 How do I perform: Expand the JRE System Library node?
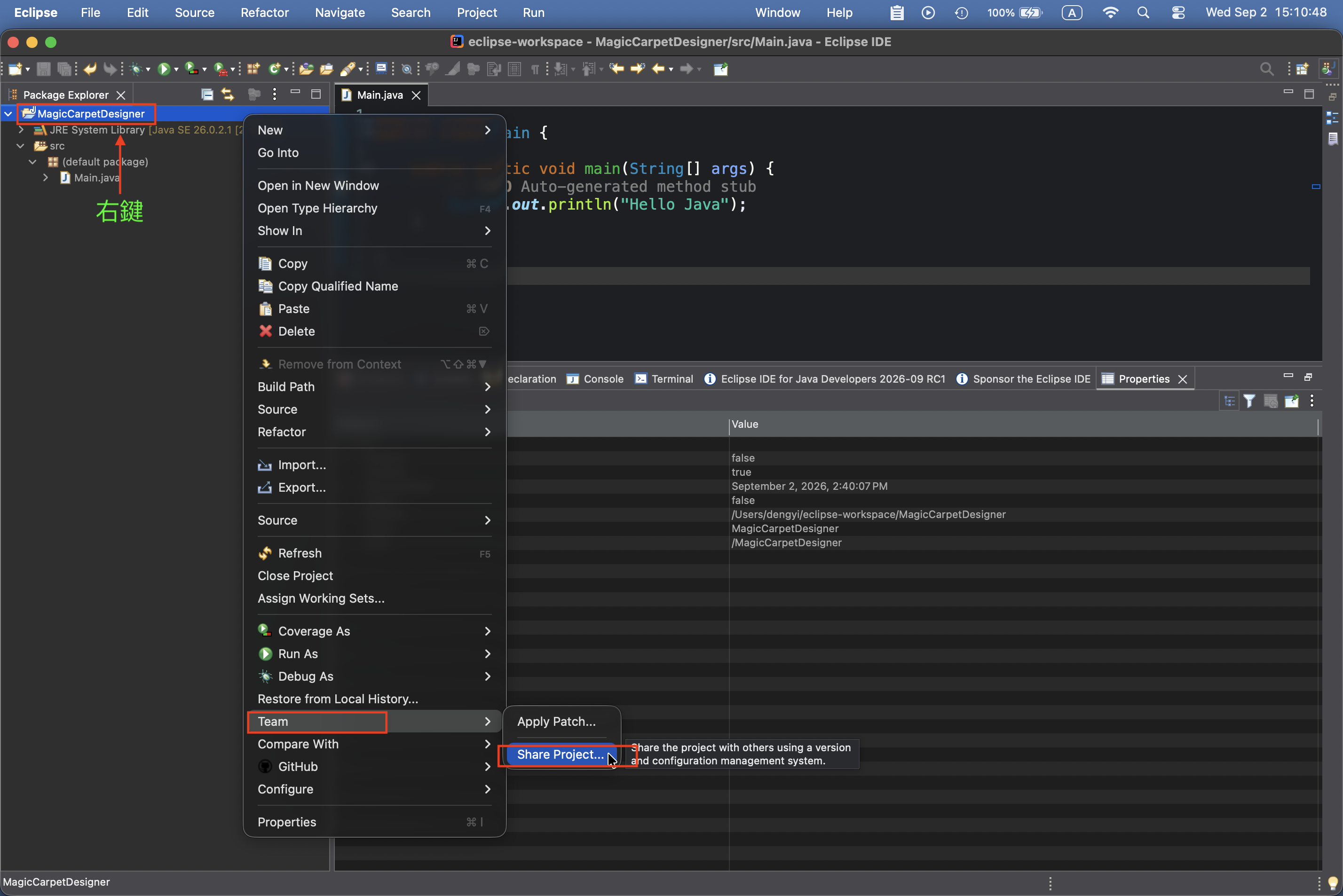[21, 130]
